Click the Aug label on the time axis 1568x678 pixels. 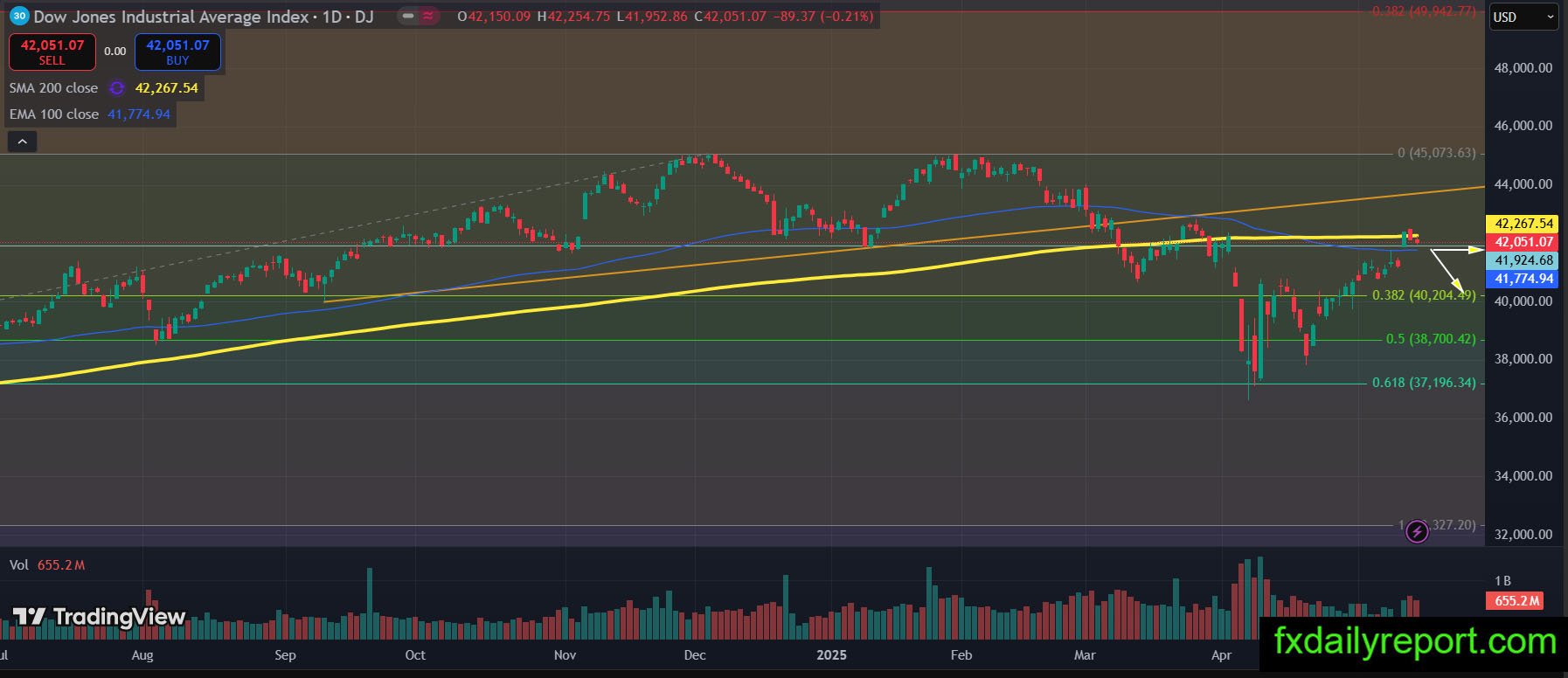[x=142, y=655]
